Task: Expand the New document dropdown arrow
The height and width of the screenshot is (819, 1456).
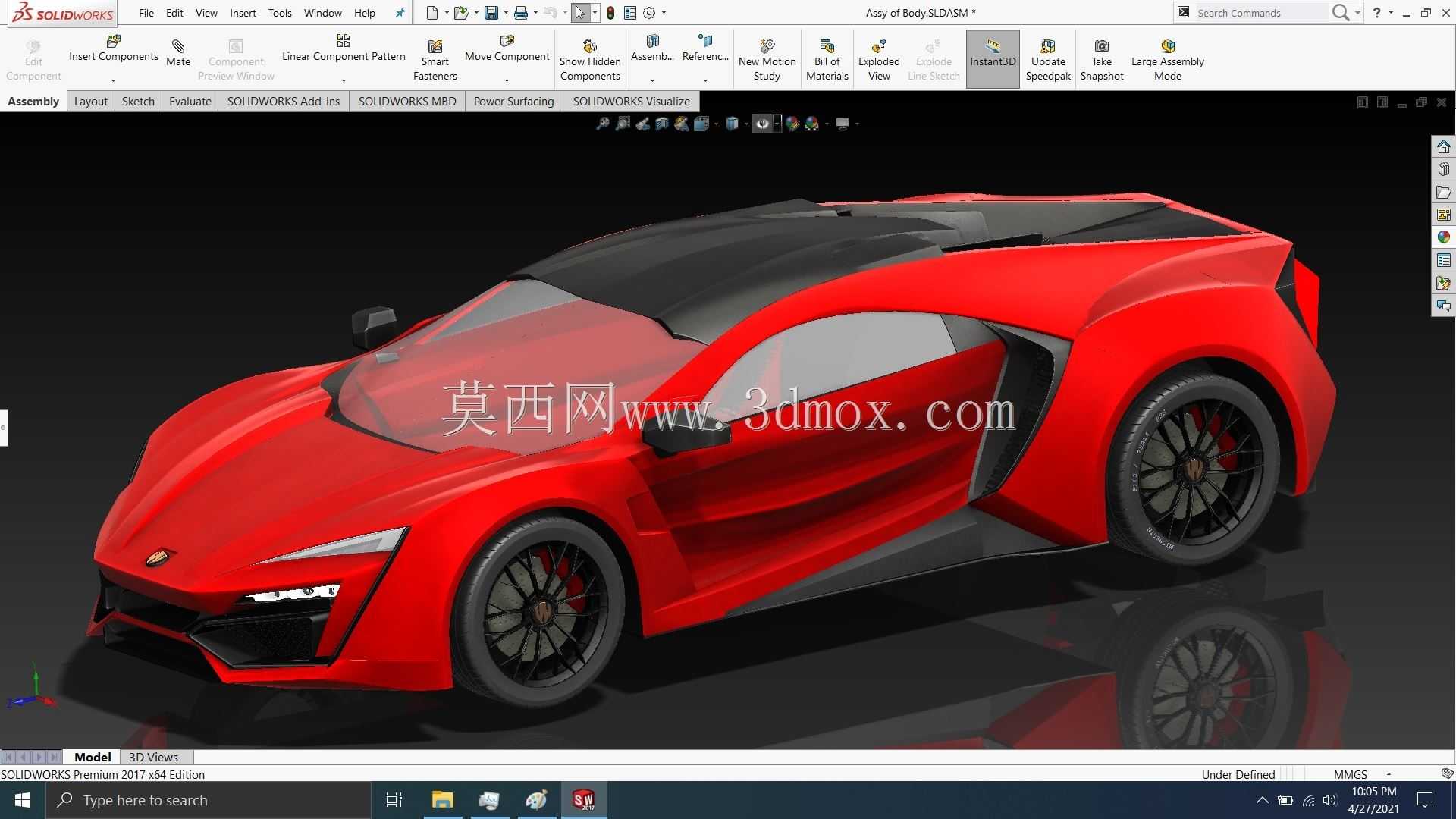Action: (x=447, y=13)
